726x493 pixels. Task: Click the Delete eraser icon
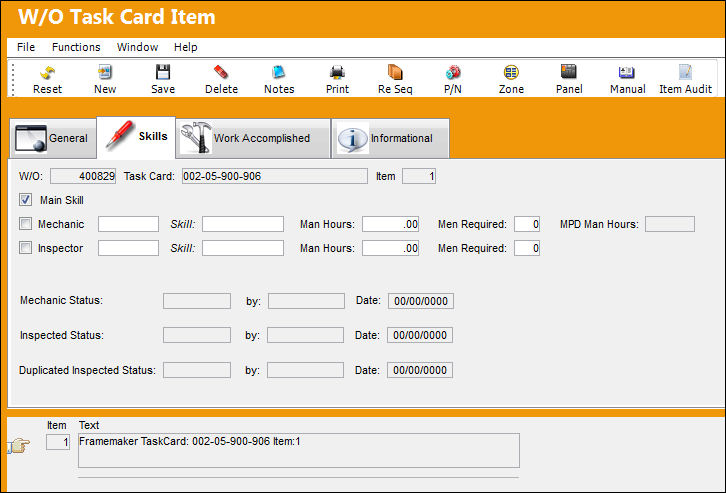click(221, 79)
